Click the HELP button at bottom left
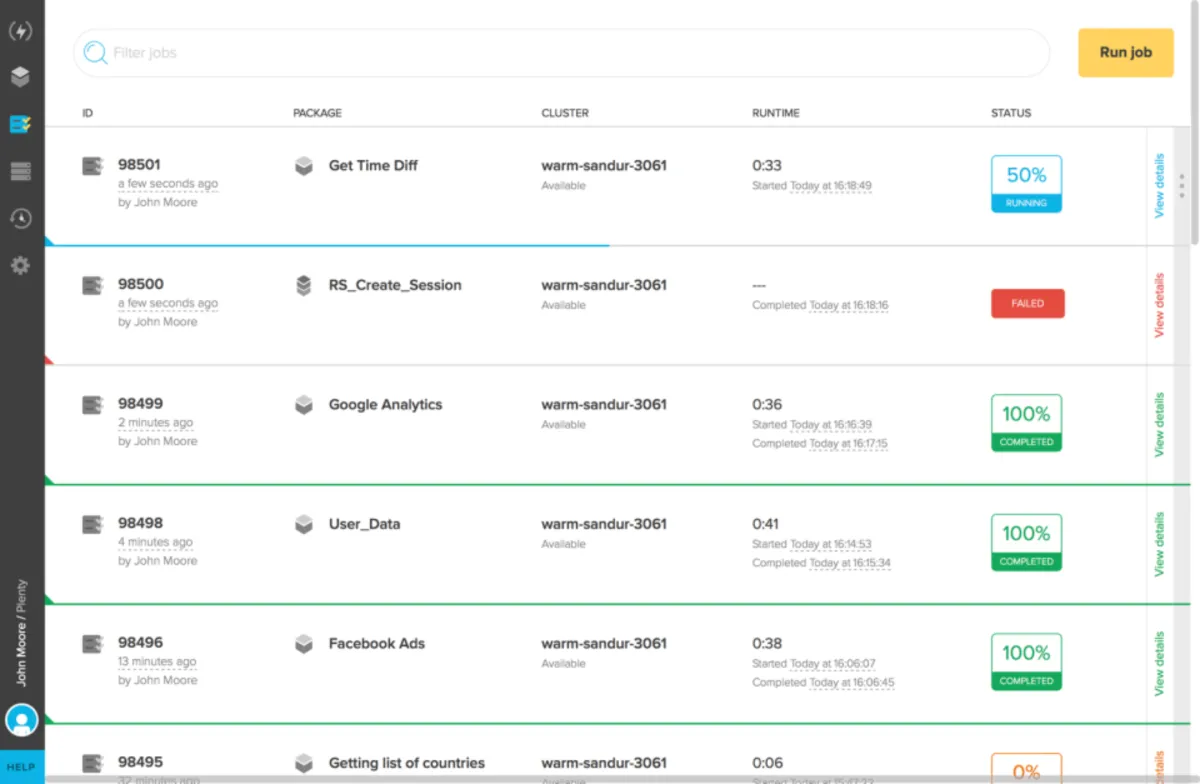The height and width of the screenshot is (784, 1200). (x=22, y=767)
